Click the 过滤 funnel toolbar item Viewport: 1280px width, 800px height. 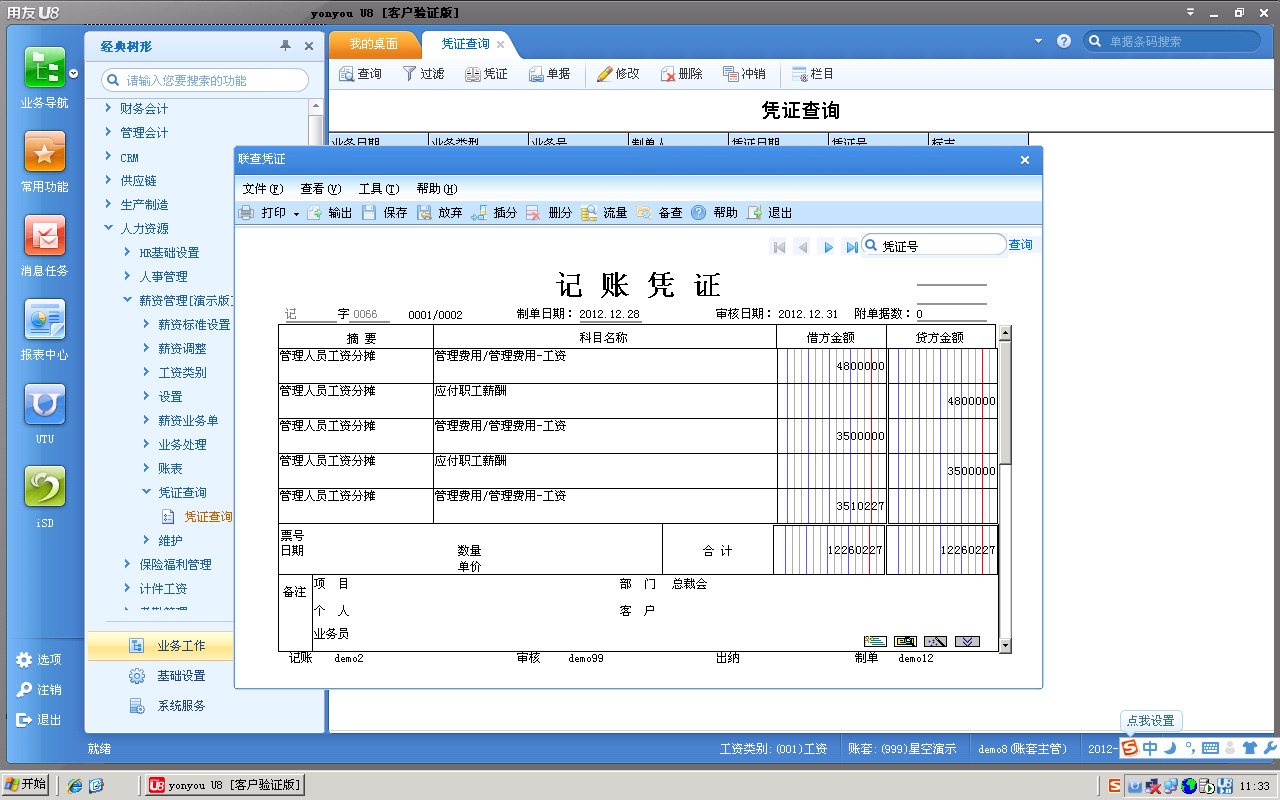[x=423, y=74]
